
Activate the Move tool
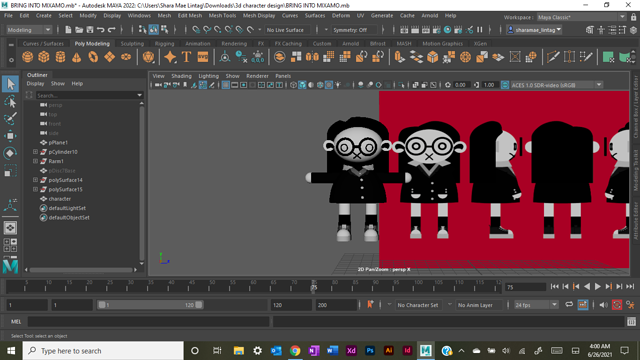(10, 136)
